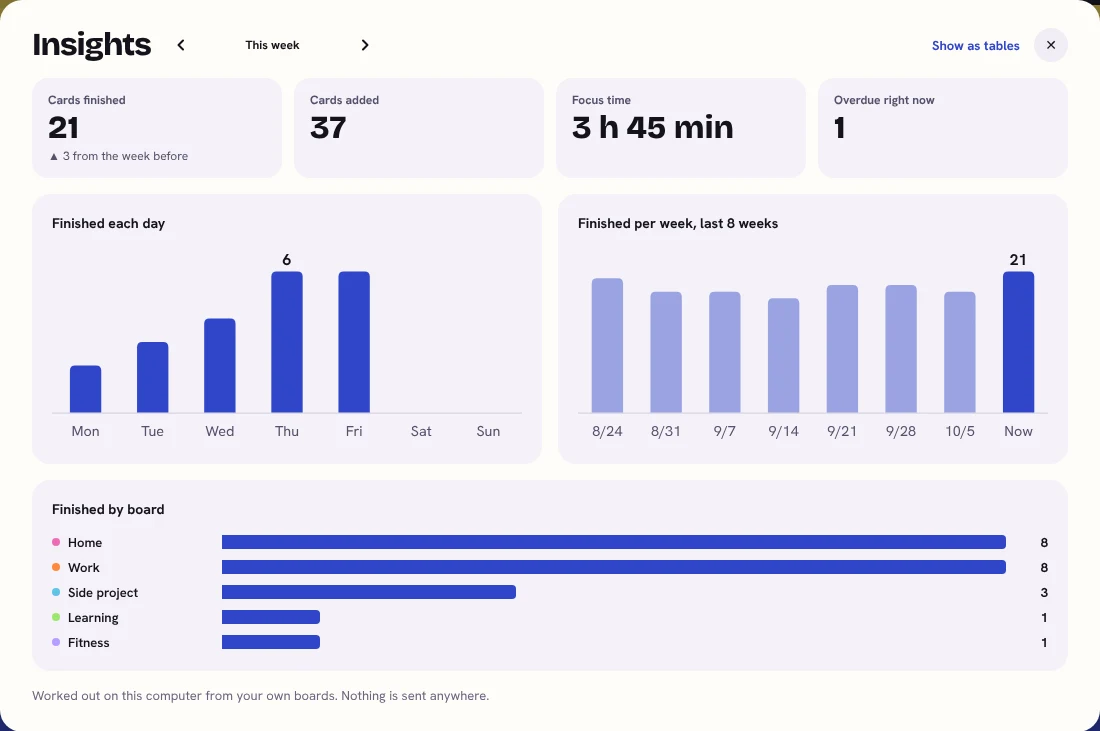This screenshot has width=1100, height=731.
Task: Click the Thu bar in daily chart
Action: point(287,342)
